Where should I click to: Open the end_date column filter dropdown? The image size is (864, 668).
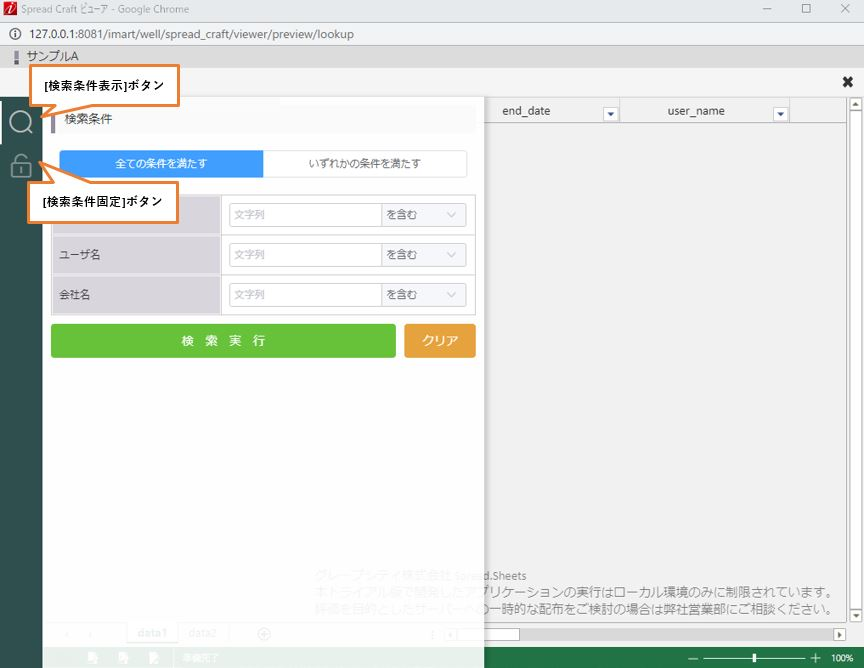pyautogui.click(x=610, y=114)
